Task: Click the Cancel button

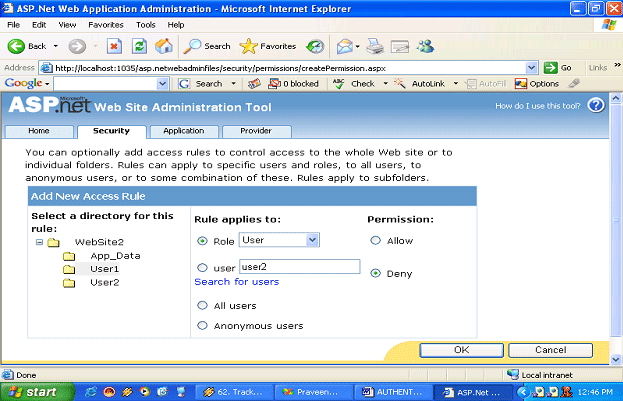Action: [551, 350]
